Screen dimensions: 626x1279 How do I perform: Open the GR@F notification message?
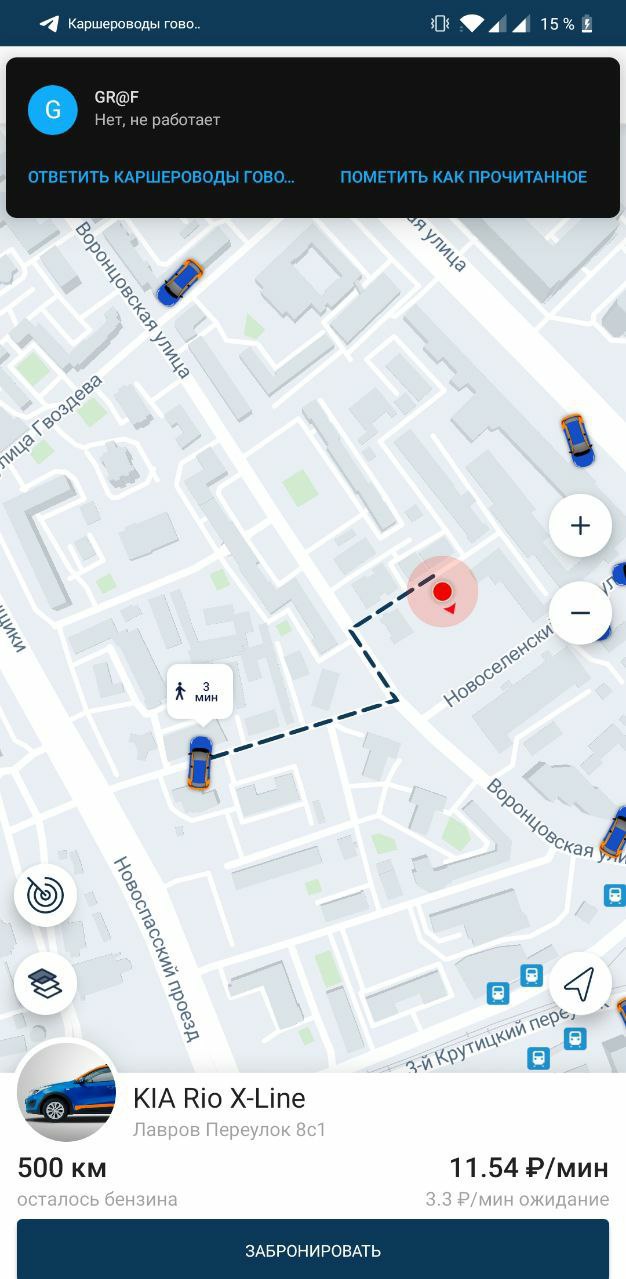[x=313, y=110]
